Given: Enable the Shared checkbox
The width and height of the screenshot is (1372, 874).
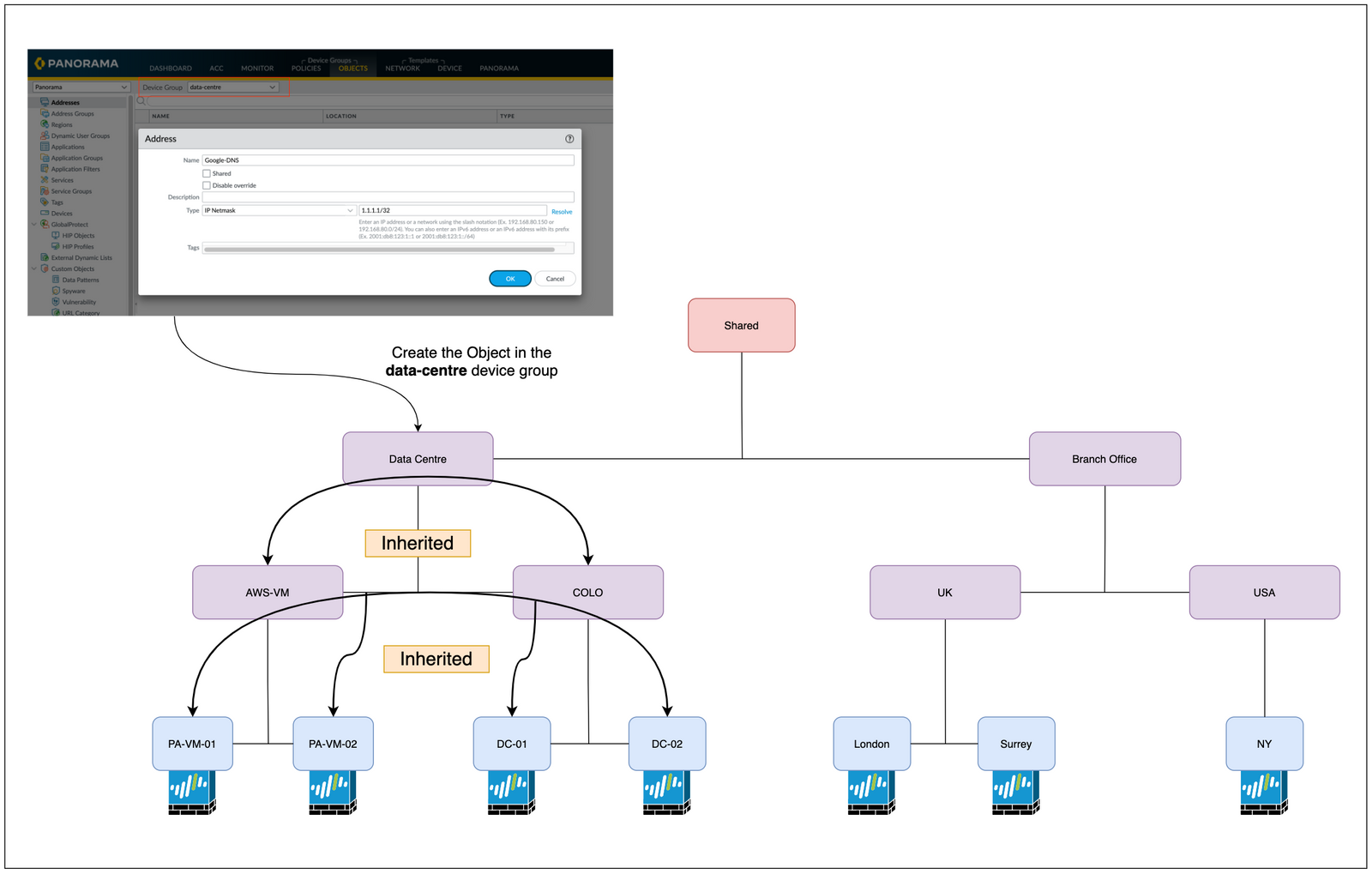Looking at the screenshot, I should click(x=207, y=173).
